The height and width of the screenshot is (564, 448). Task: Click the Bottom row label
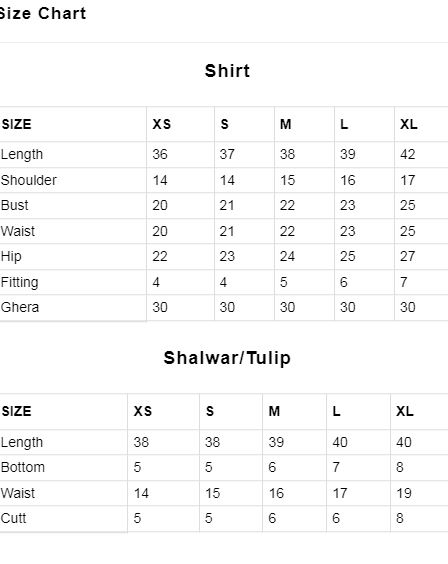coord(23,467)
